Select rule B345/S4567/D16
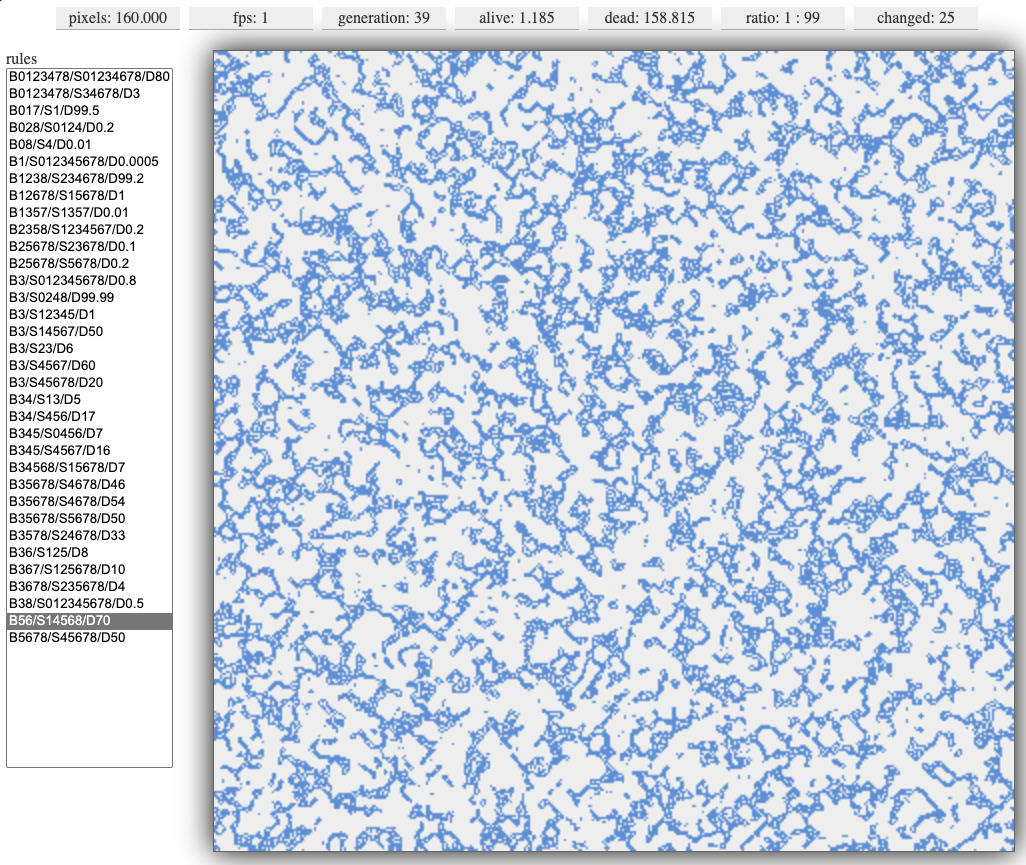Viewport: 1026px width, 865px height. pos(90,451)
